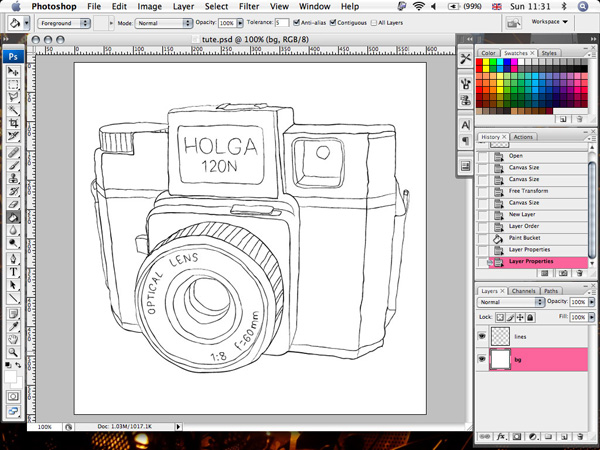Image resolution: width=600 pixels, height=450 pixels.
Task: Toggle lock transparent pixels
Action: [500, 317]
